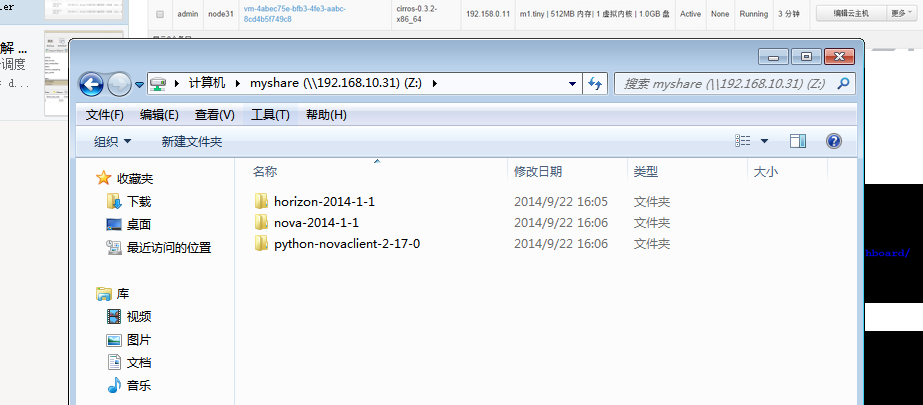
Task: Open the 帮助(H) menu
Action: (x=326, y=115)
